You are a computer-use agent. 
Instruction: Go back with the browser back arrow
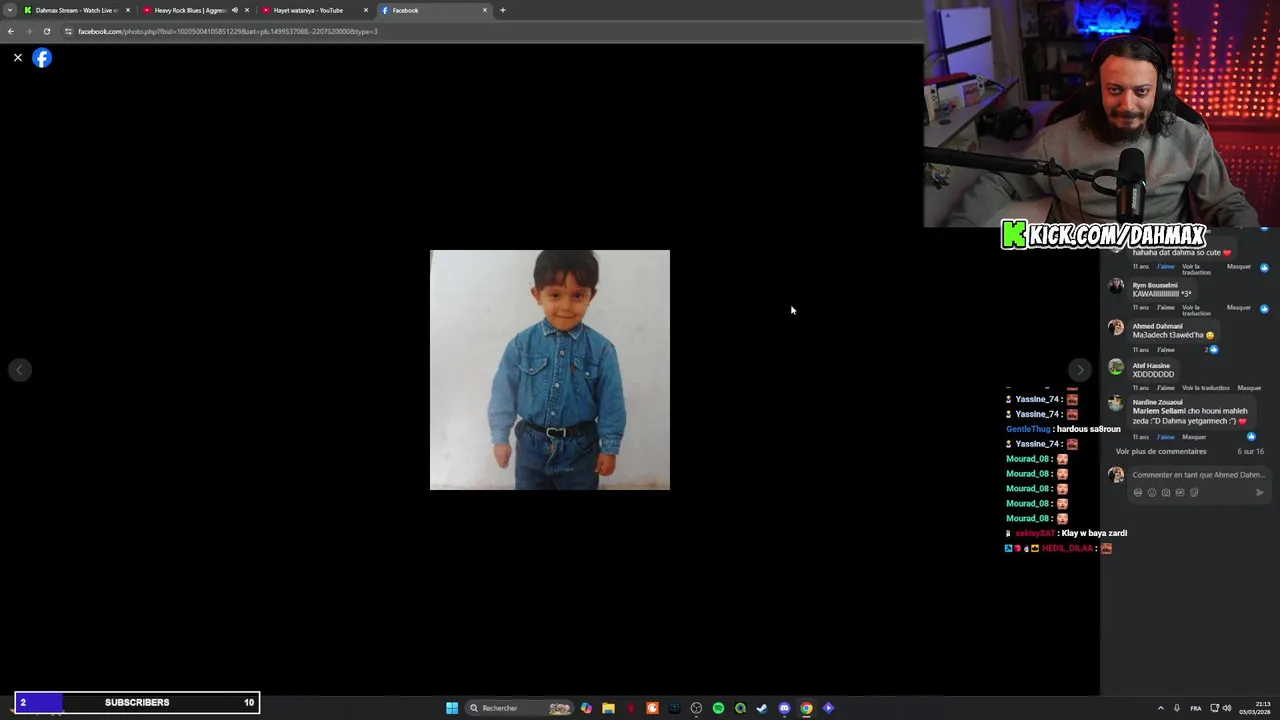click(x=11, y=31)
